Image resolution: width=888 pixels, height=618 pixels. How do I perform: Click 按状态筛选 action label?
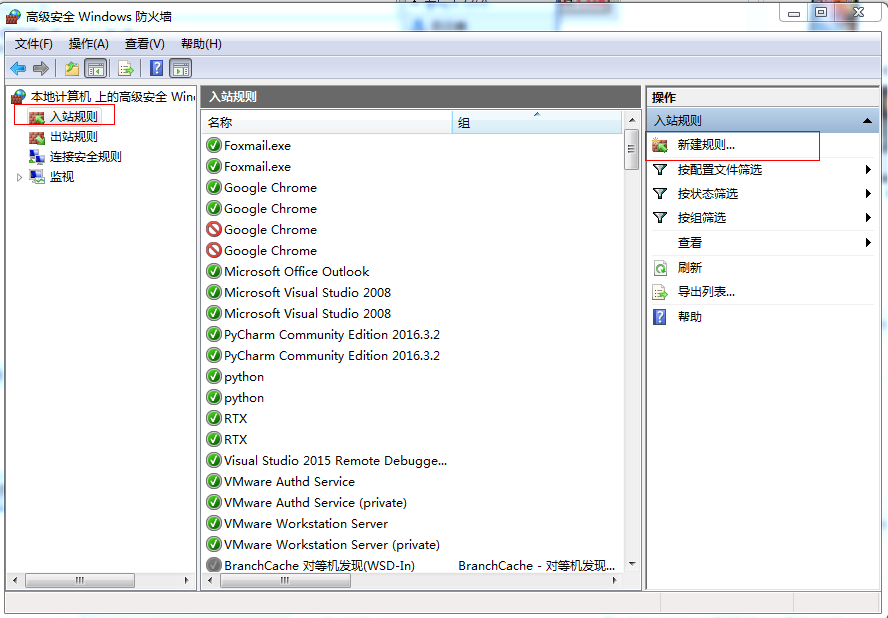[708, 194]
